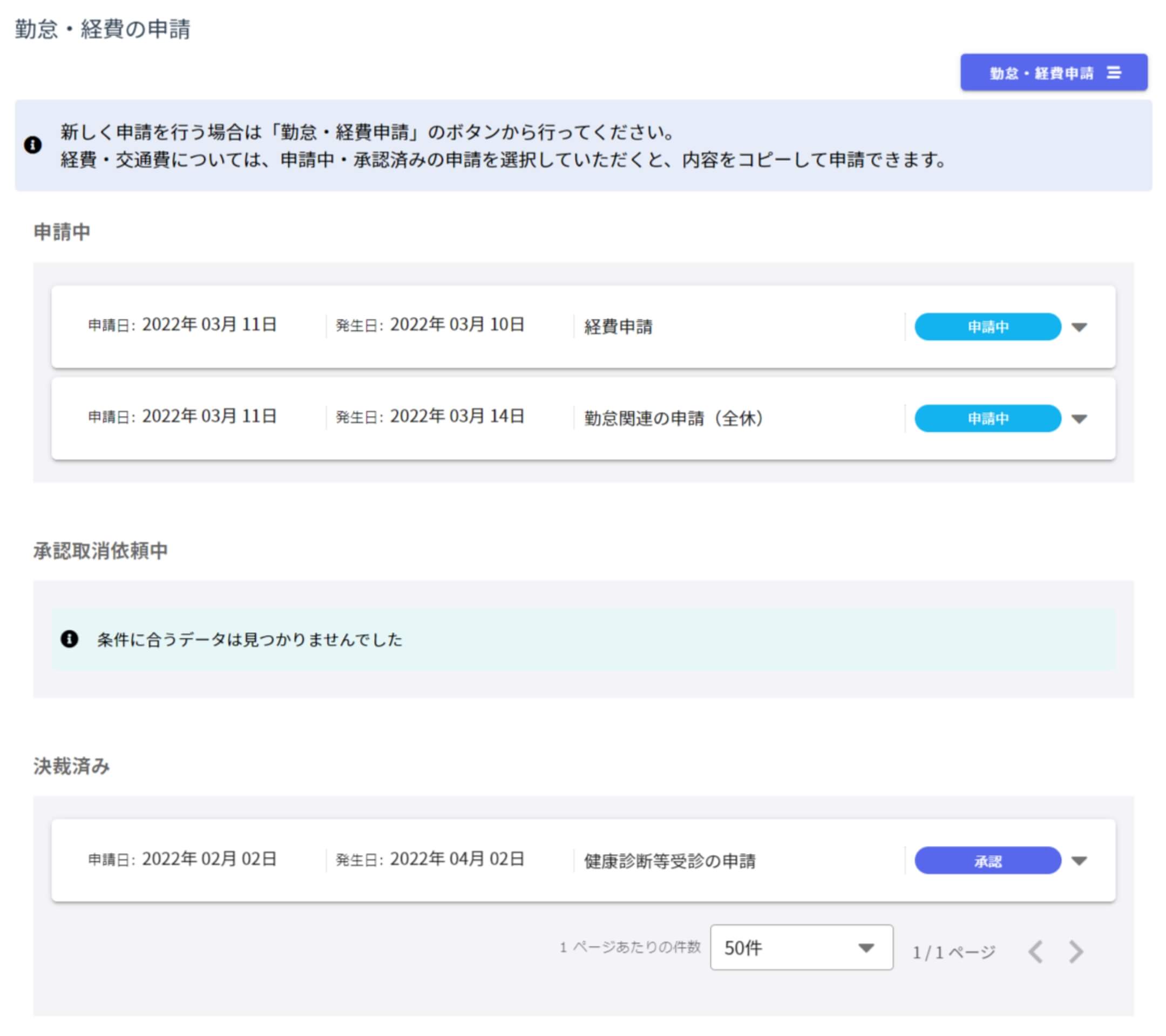Click the hamburger icon in 勤怠・経費申請 button
The image size is (1166, 1036).
point(1114,72)
